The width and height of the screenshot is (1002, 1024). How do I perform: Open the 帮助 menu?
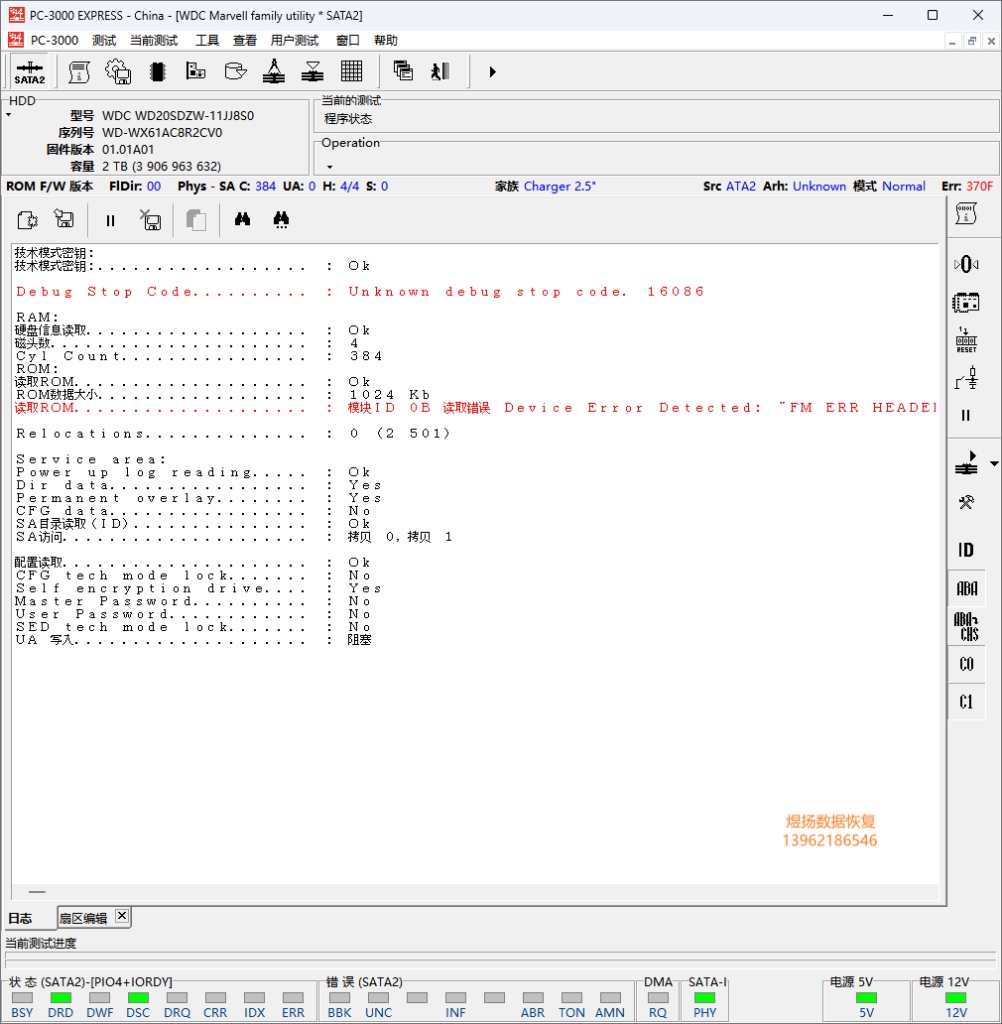(x=385, y=40)
